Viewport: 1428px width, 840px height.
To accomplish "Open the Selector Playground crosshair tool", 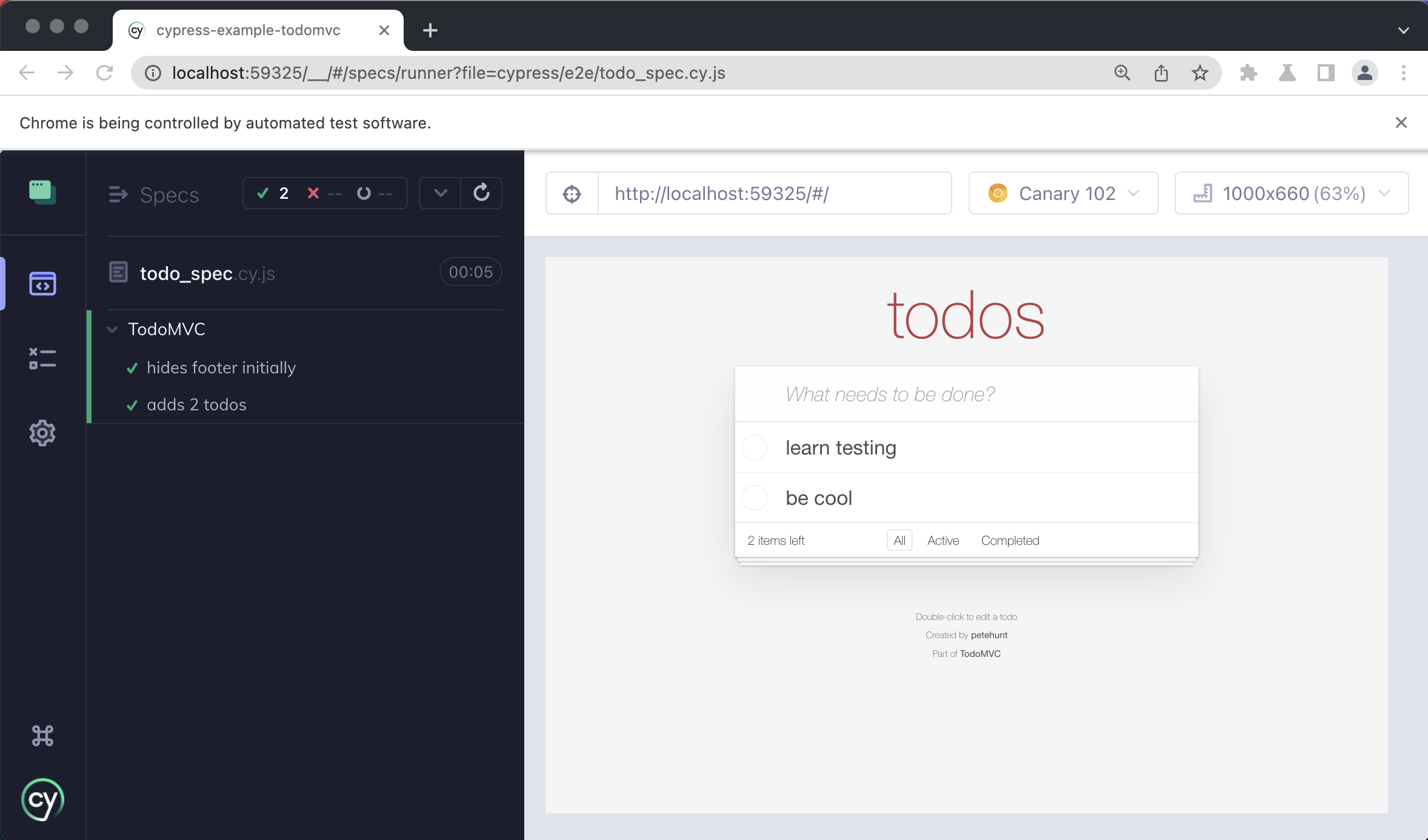I will (570, 193).
